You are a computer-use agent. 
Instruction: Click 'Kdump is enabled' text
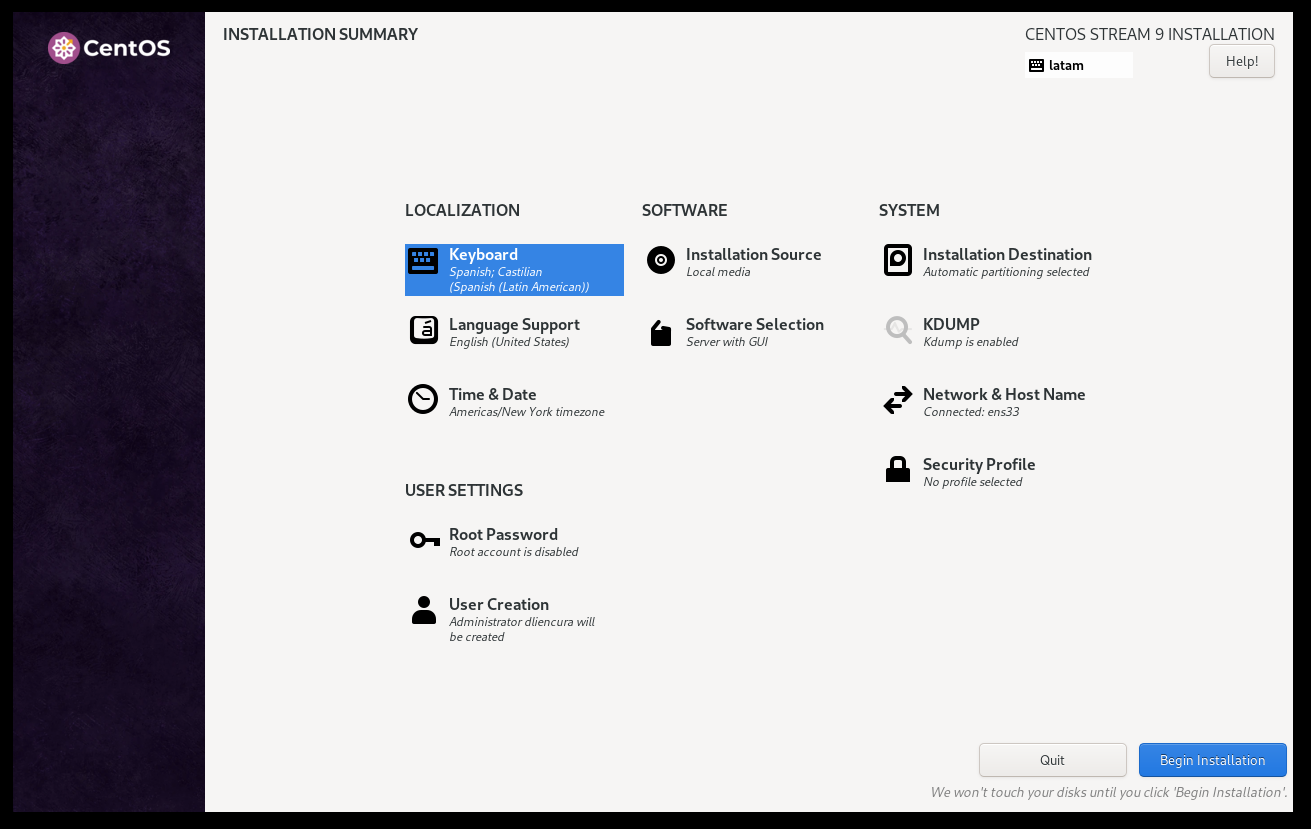[x=971, y=342]
